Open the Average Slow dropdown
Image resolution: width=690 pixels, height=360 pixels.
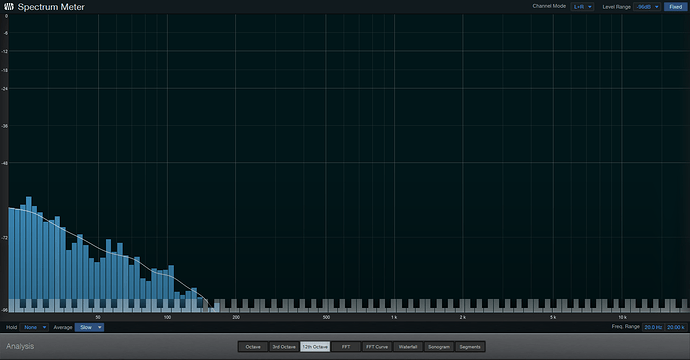tap(89, 327)
